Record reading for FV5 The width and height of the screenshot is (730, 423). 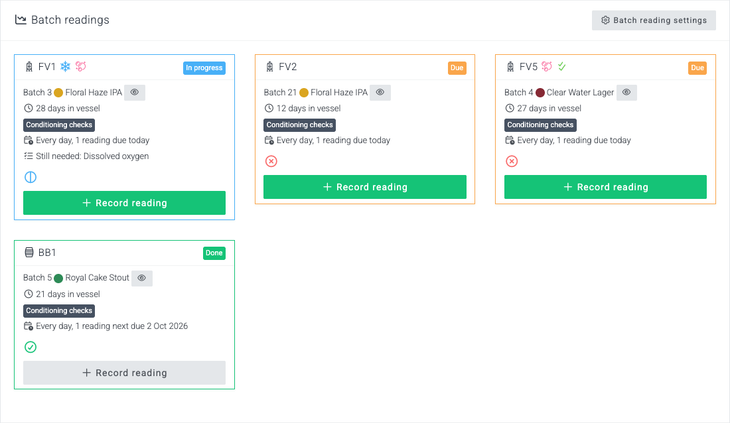(605, 187)
